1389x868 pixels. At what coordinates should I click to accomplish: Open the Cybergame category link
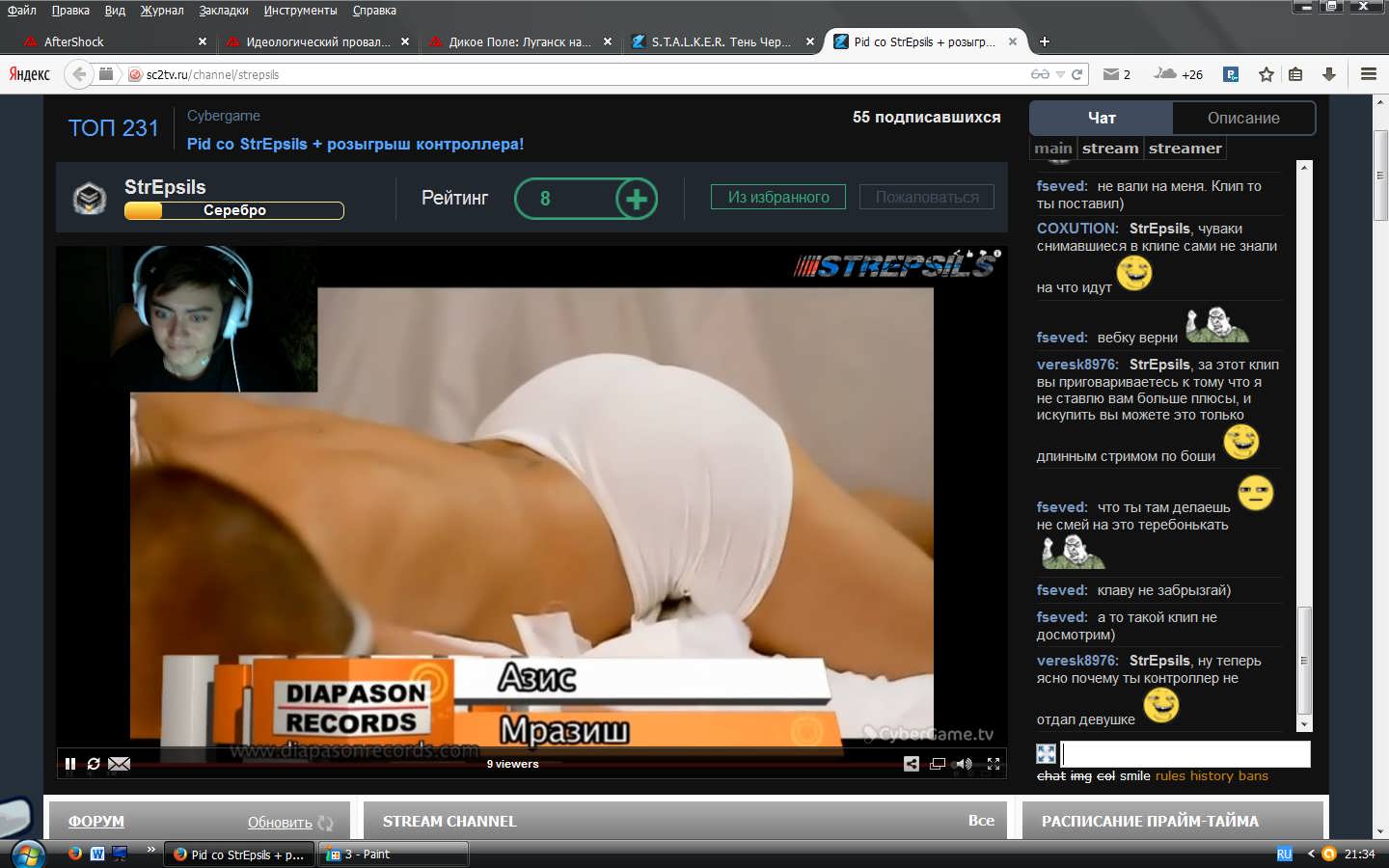(x=224, y=116)
